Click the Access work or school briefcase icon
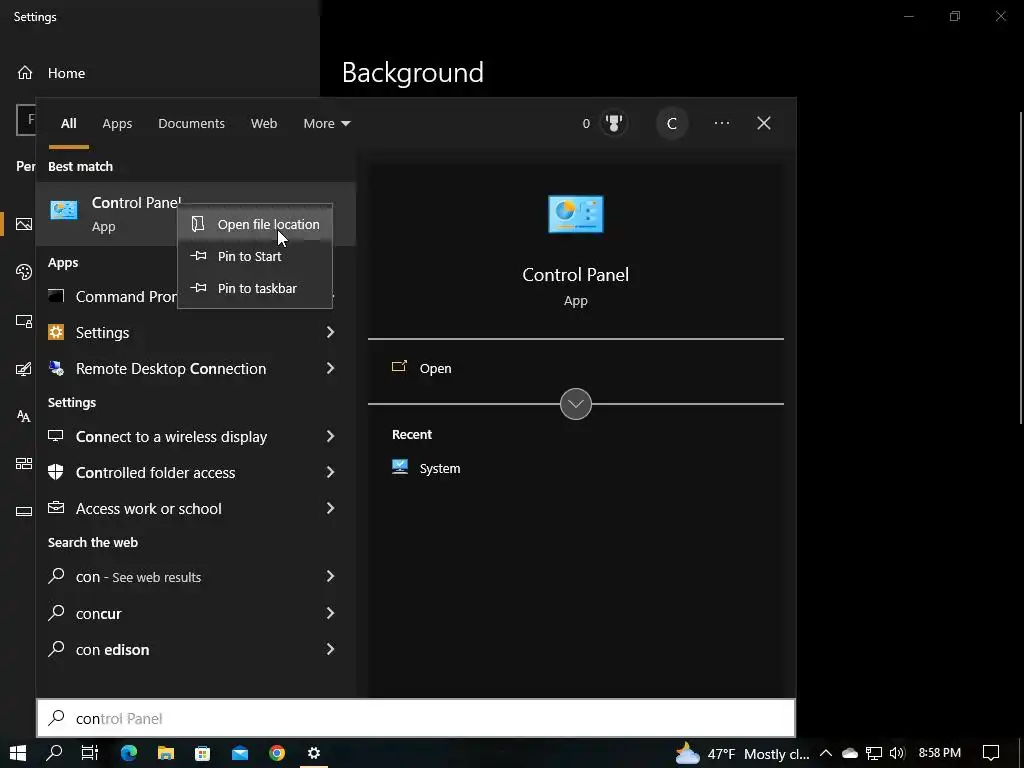This screenshot has height=768, width=1024. (56, 508)
